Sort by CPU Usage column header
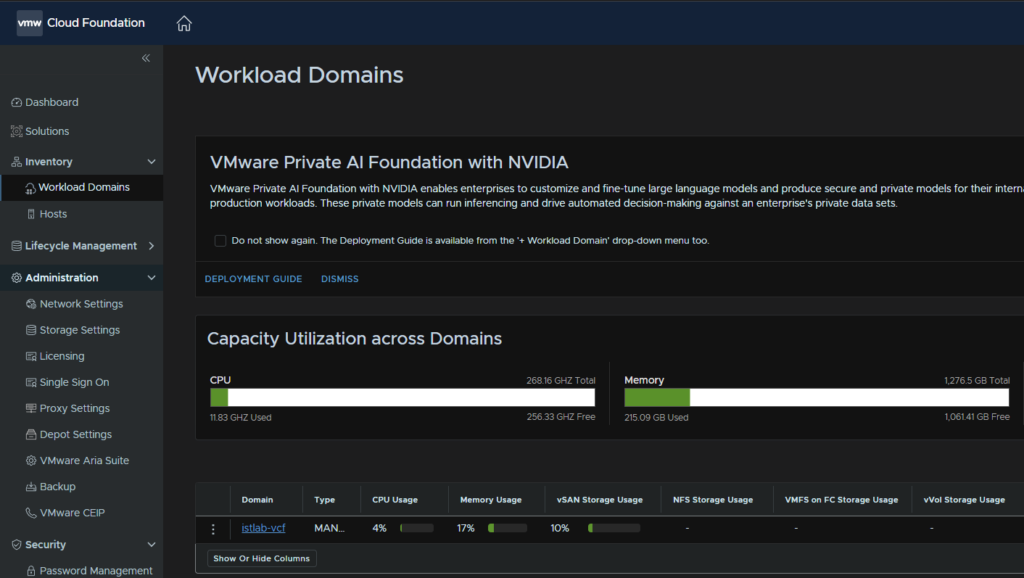 (x=394, y=500)
